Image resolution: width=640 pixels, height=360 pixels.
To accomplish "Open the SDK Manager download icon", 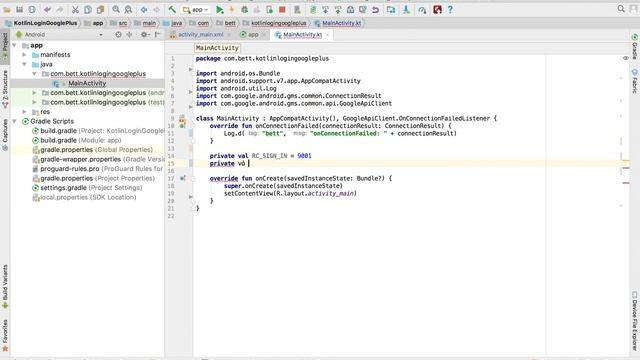I will click(406, 9).
